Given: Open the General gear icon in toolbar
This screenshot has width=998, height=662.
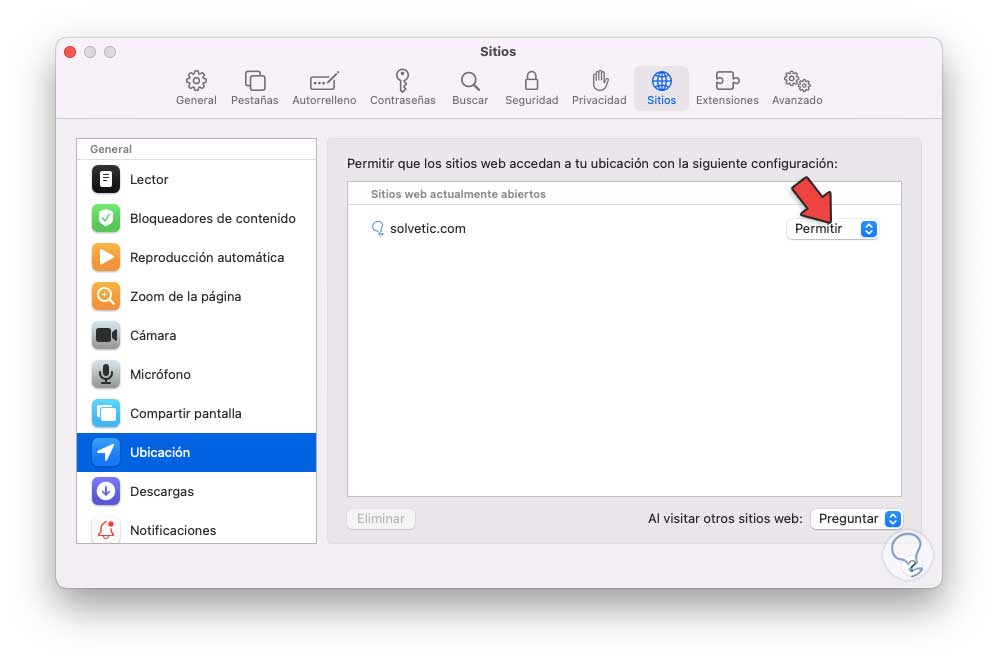Looking at the screenshot, I should [196, 81].
